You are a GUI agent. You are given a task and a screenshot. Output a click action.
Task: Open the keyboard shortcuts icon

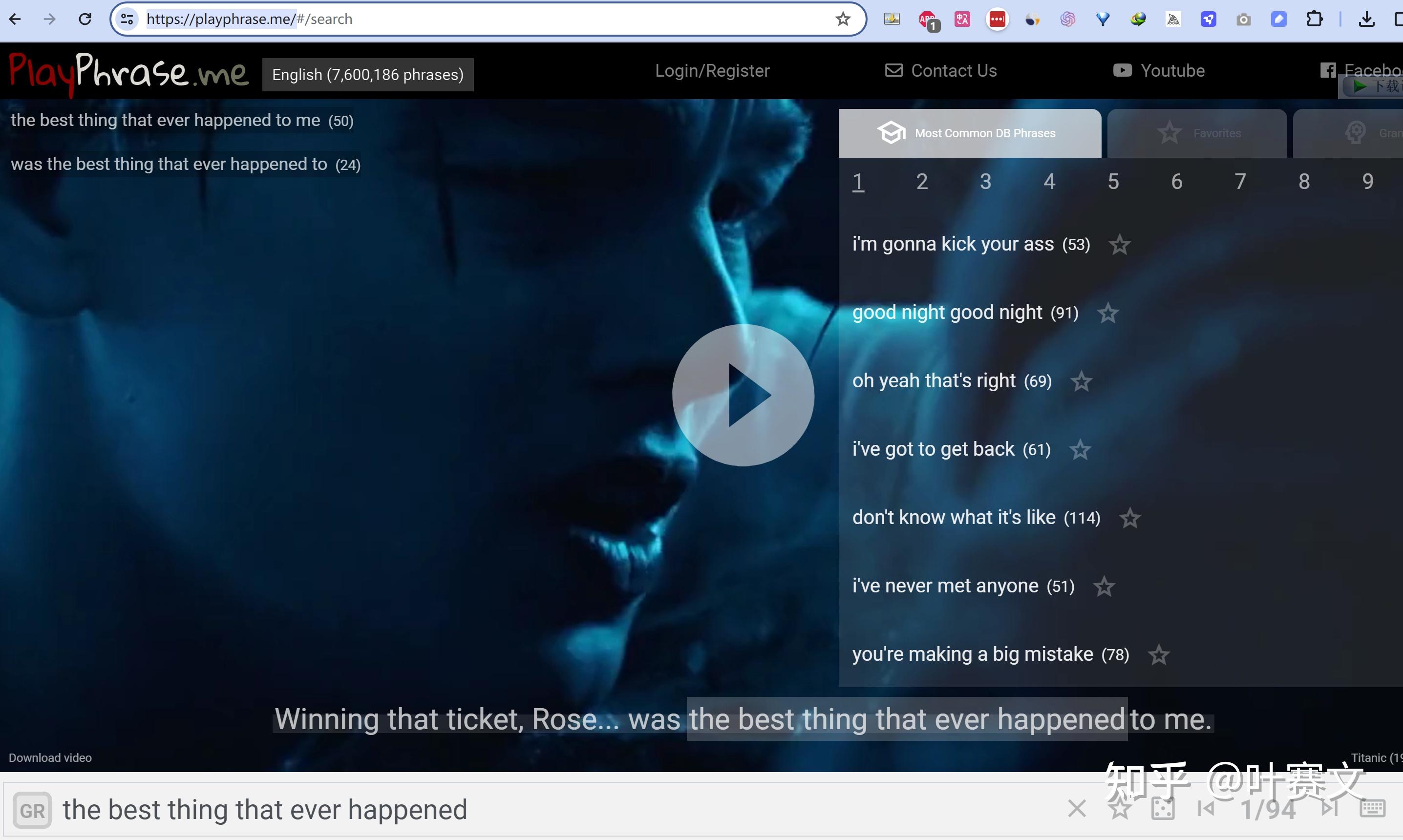click(1372, 809)
